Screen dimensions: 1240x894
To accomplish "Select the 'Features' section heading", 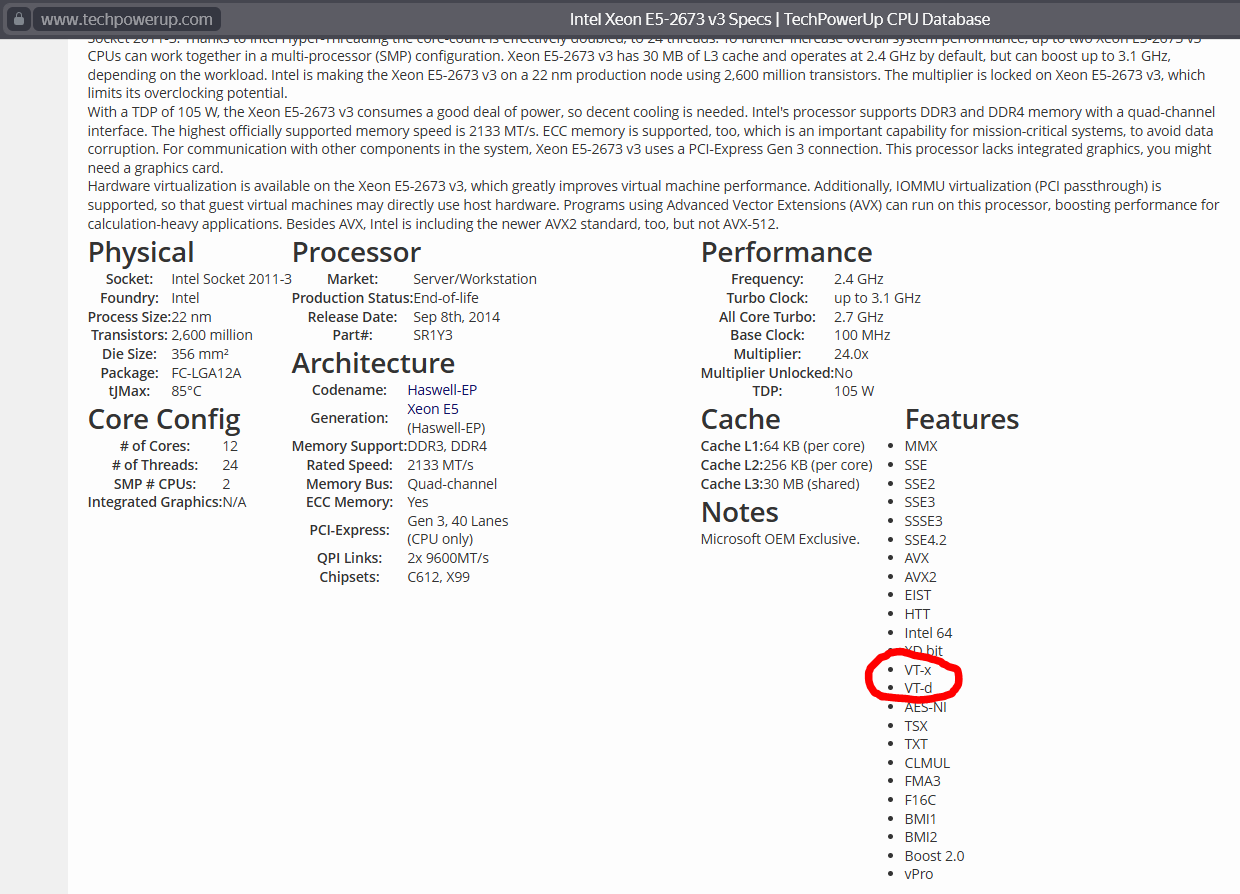I will (962, 419).
